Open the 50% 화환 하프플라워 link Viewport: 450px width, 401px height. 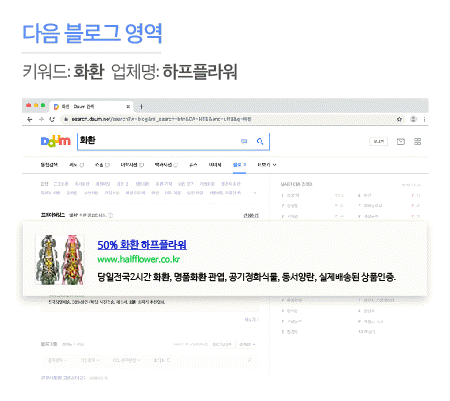tap(142, 245)
